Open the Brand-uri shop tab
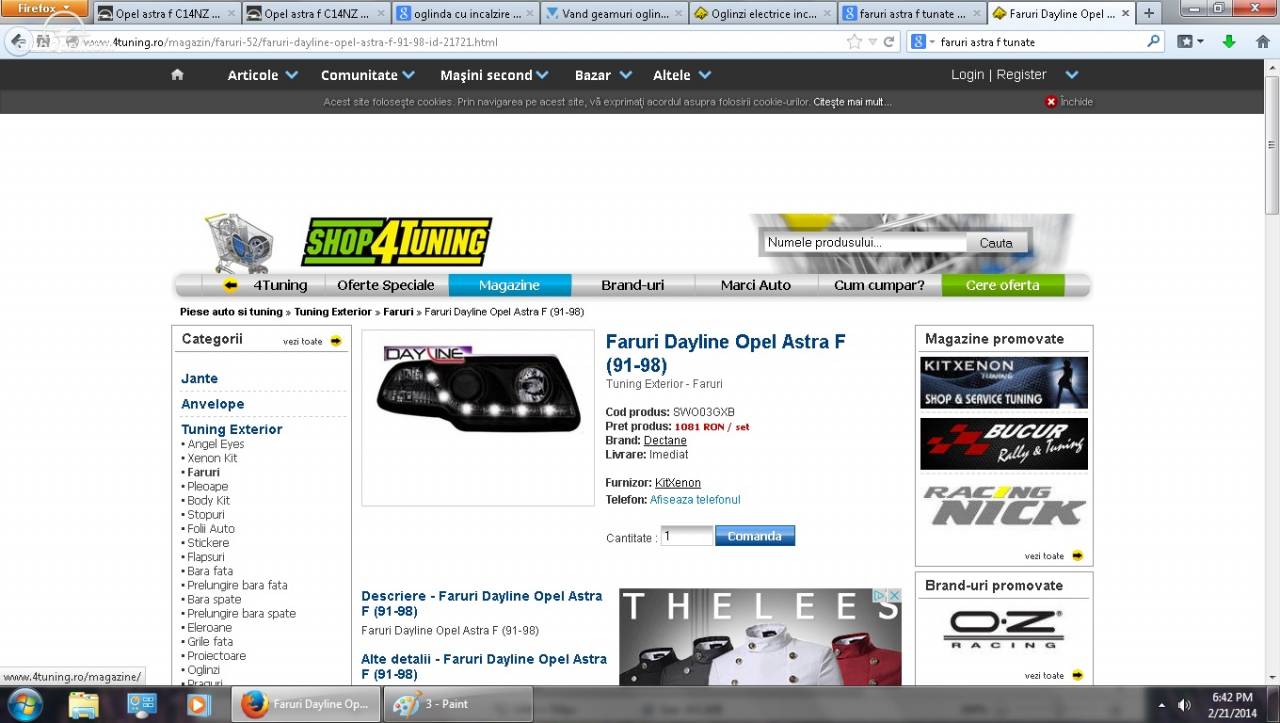This screenshot has height=723, width=1280. point(633,285)
